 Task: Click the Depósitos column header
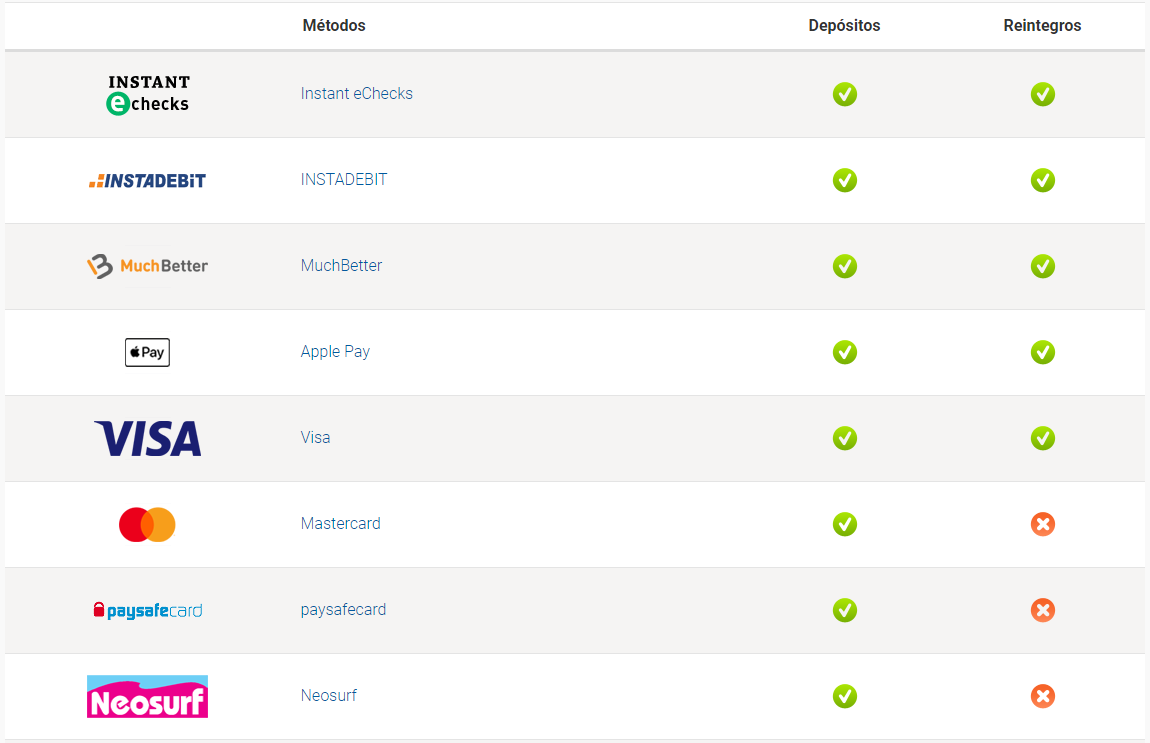(x=844, y=26)
